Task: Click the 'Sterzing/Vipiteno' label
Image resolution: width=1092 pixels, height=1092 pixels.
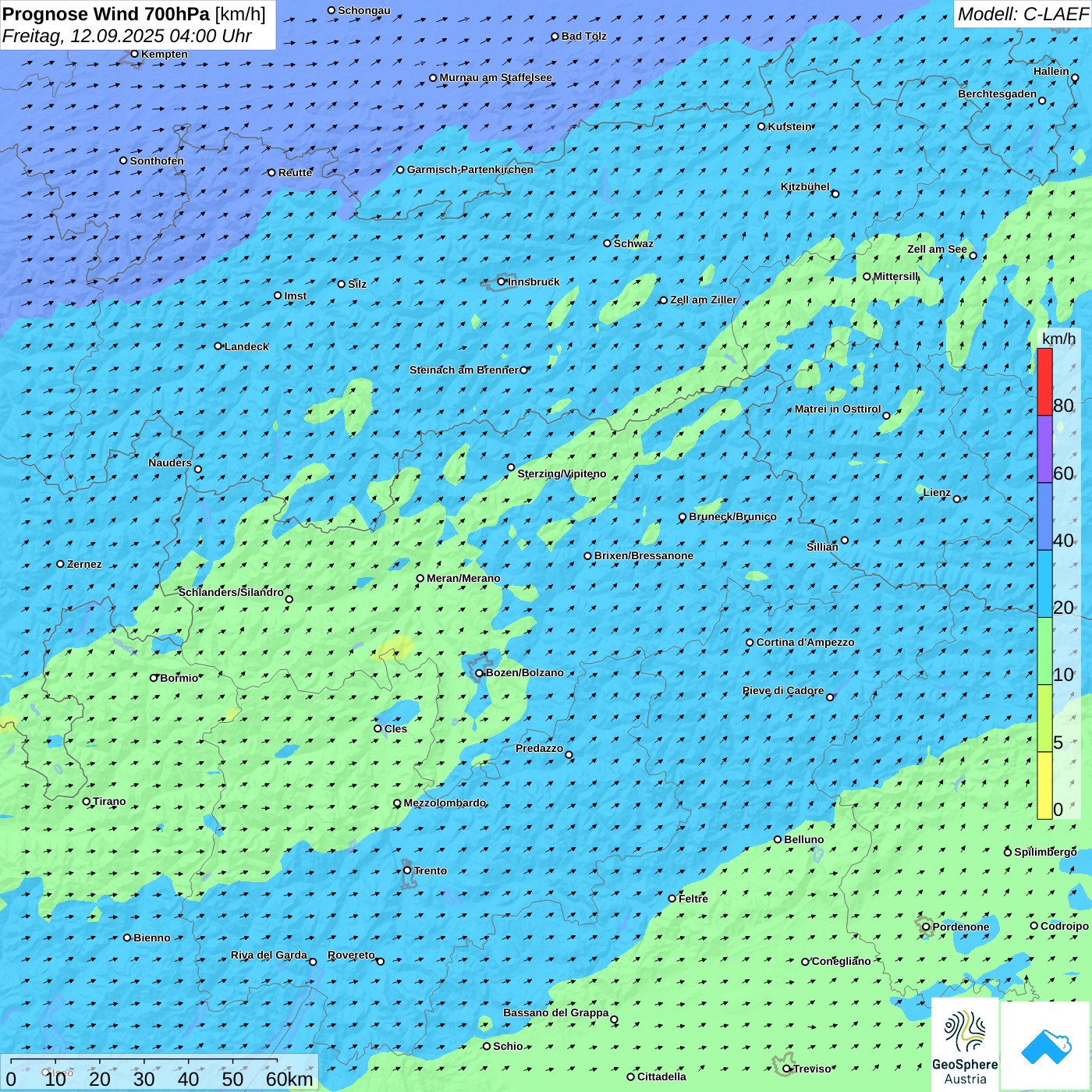Action: point(562,473)
